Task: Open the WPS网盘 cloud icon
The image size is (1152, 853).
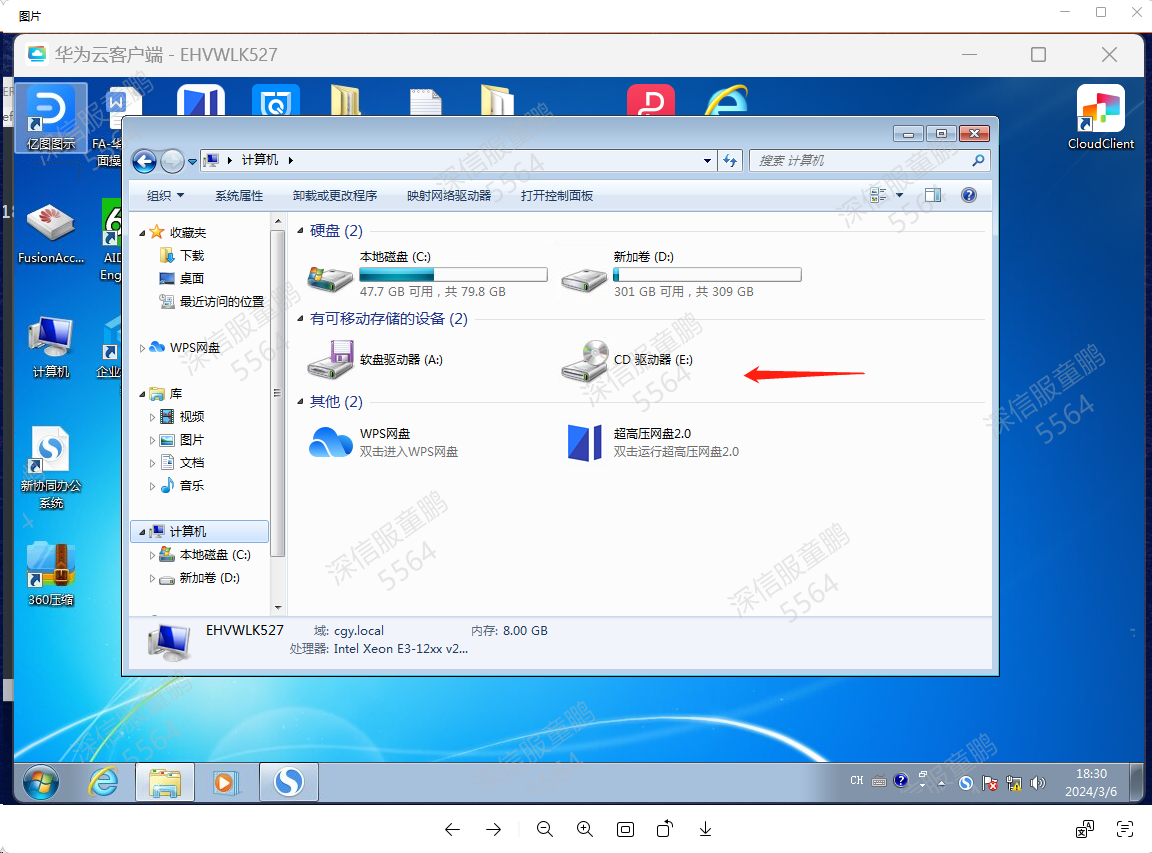Action: pyautogui.click(x=331, y=442)
